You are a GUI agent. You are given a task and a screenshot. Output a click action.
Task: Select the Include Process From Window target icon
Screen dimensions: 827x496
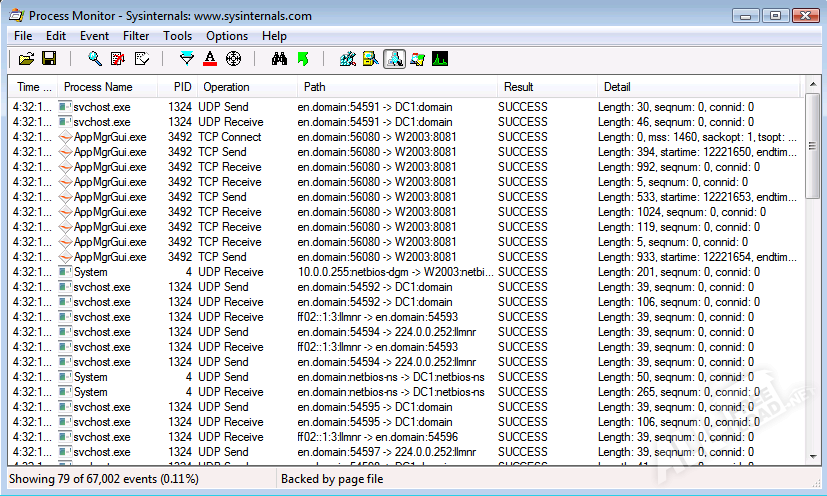pos(233,59)
